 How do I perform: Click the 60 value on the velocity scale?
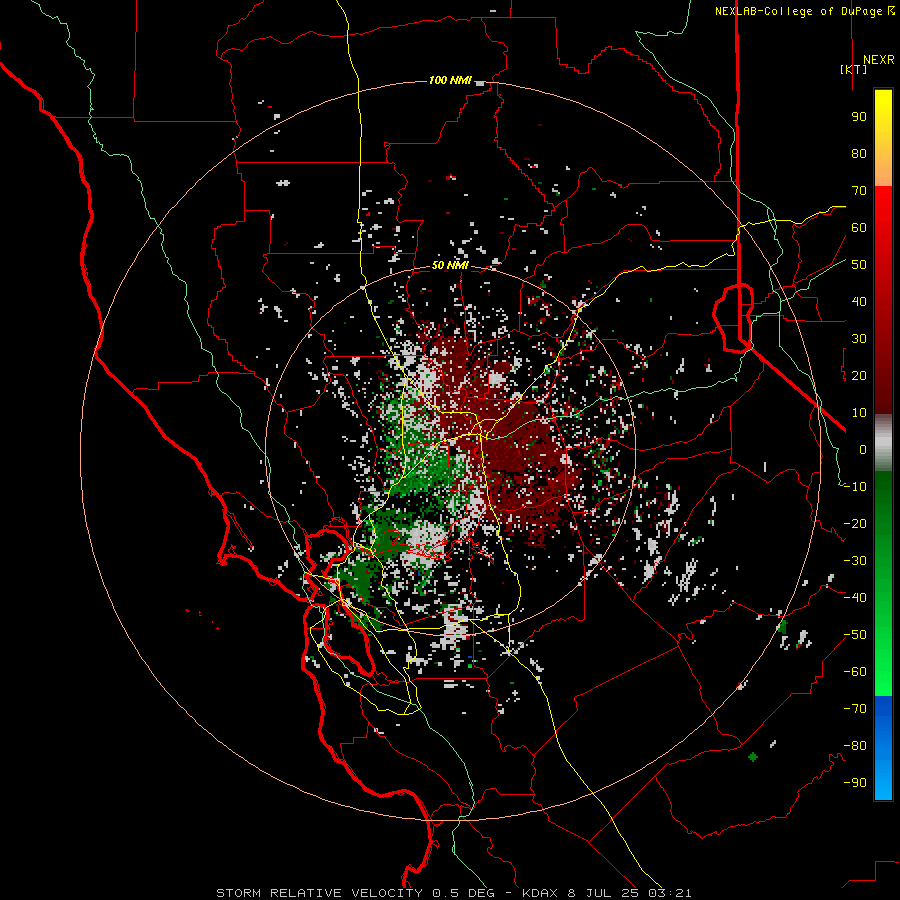[x=859, y=228]
